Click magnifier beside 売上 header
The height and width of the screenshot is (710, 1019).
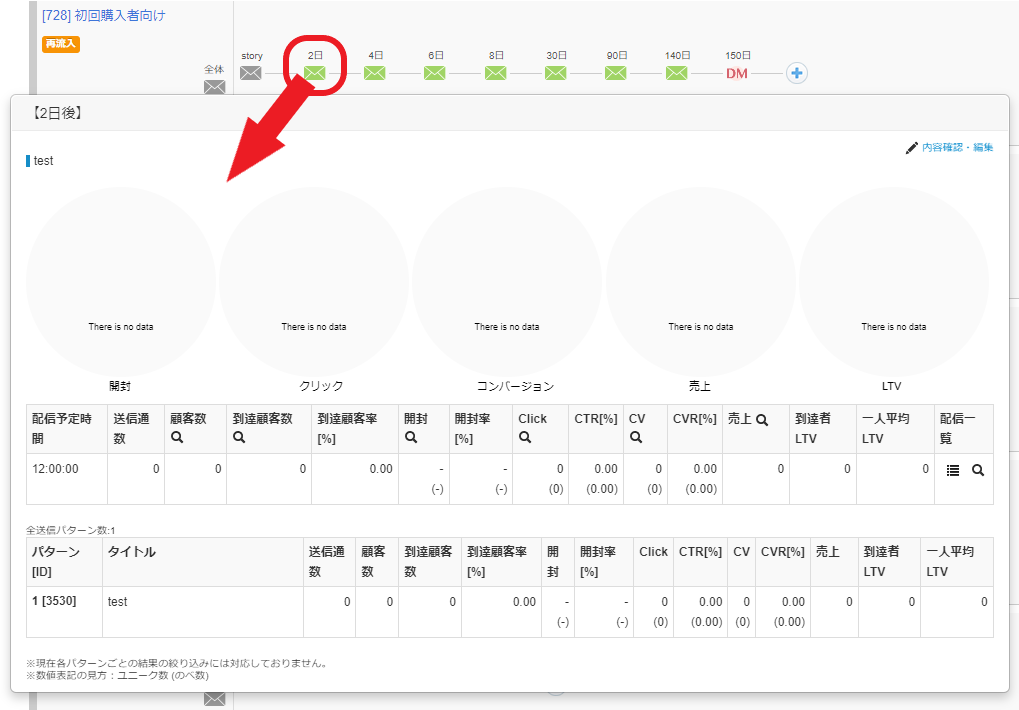point(762,420)
